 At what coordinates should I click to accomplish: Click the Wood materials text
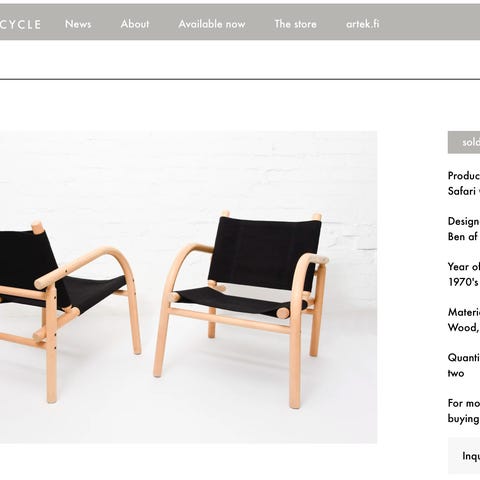[x=464, y=328]
